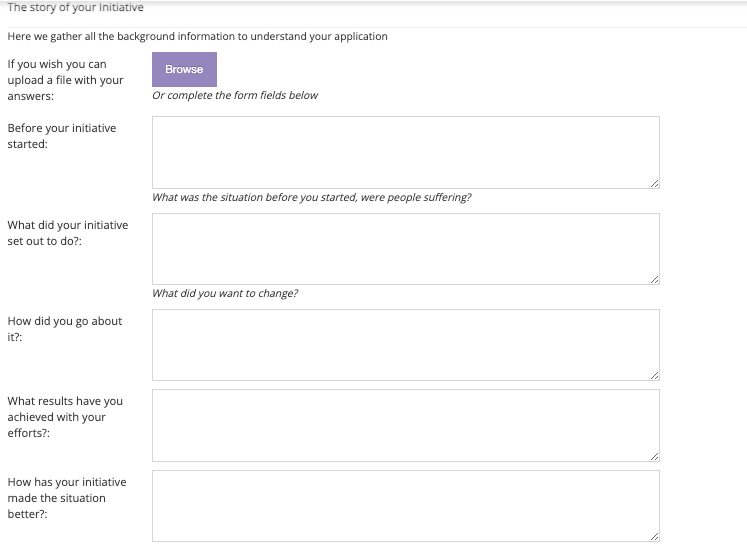Click the purple Browse upload button
Image resolution: width=747 pixels, height=550 pixels.
tap(184, 70)
